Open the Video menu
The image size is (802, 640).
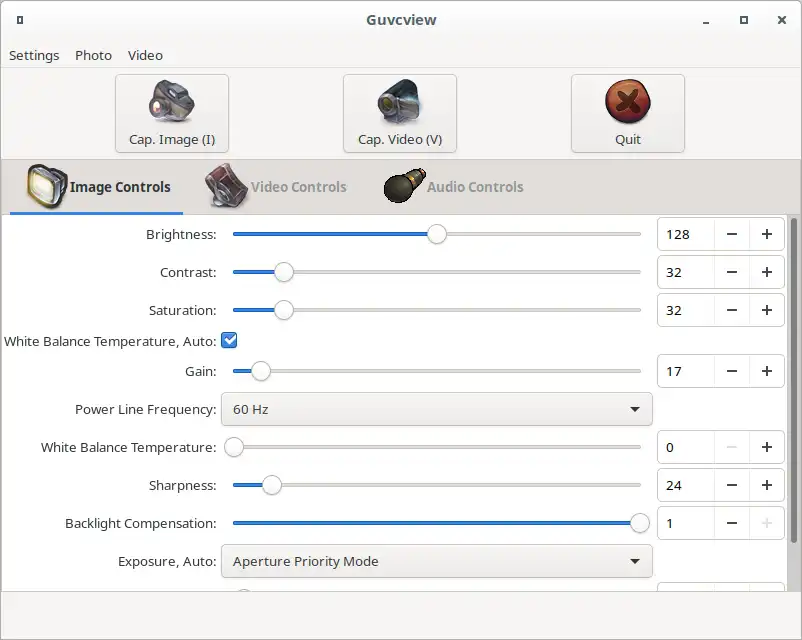(x=145, y=55)
